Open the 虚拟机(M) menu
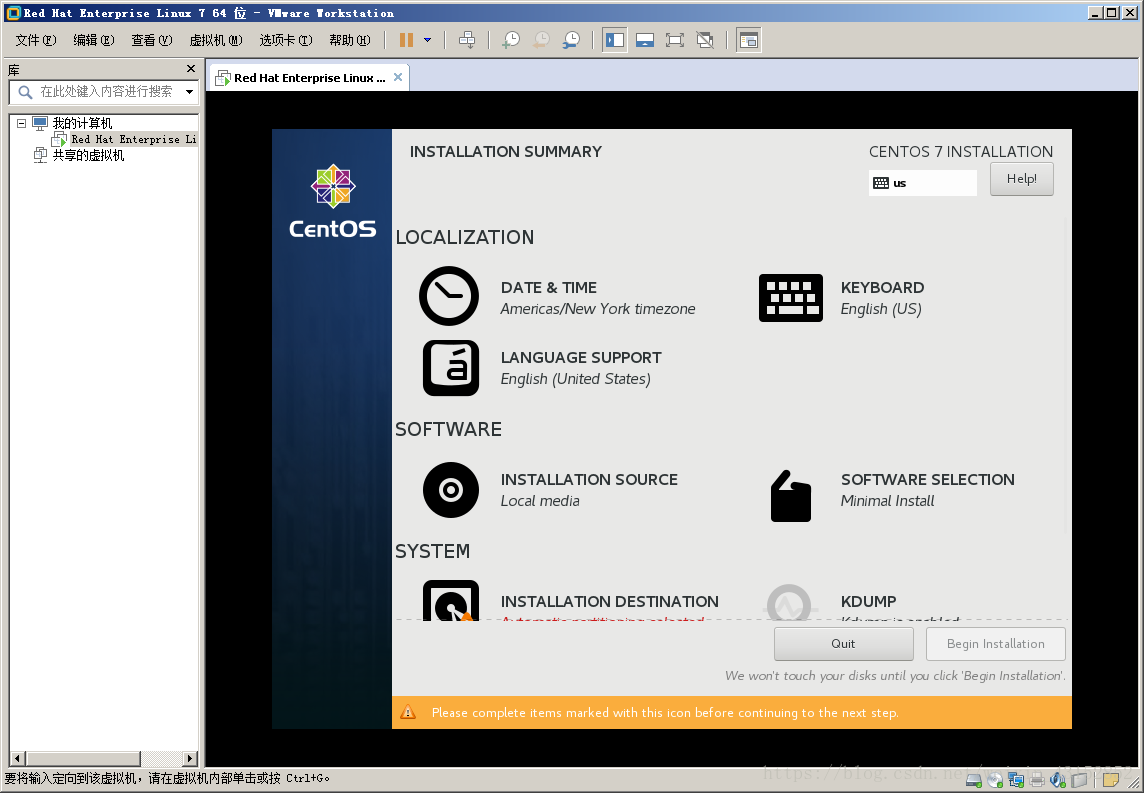Screen dimensions: 1144x793 216,40
